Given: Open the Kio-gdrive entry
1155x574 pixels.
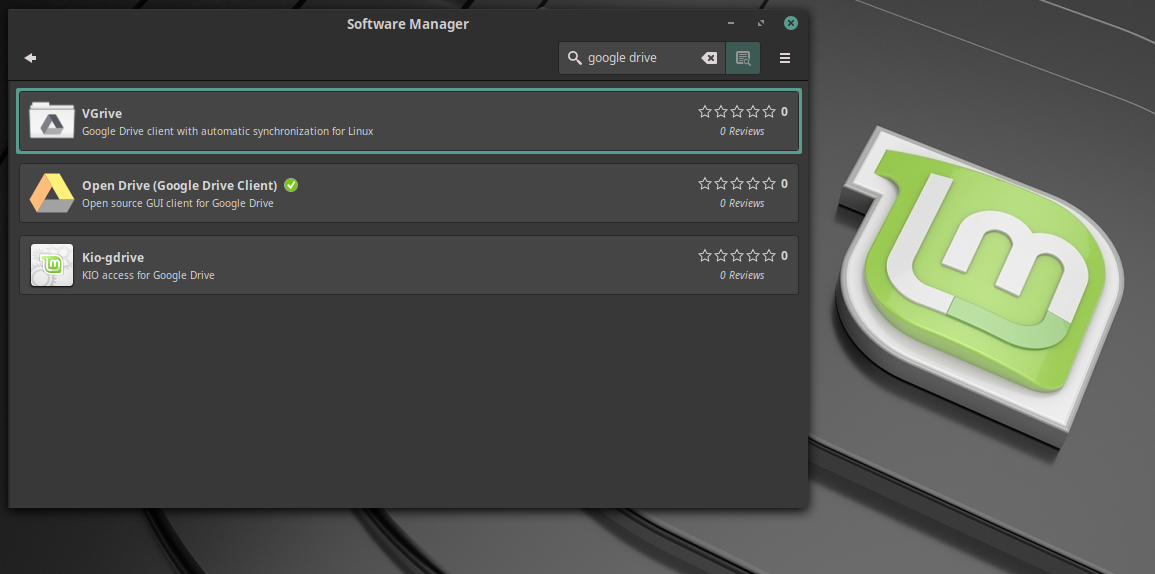Looking at the screenshot, I should tap(409, 265).
